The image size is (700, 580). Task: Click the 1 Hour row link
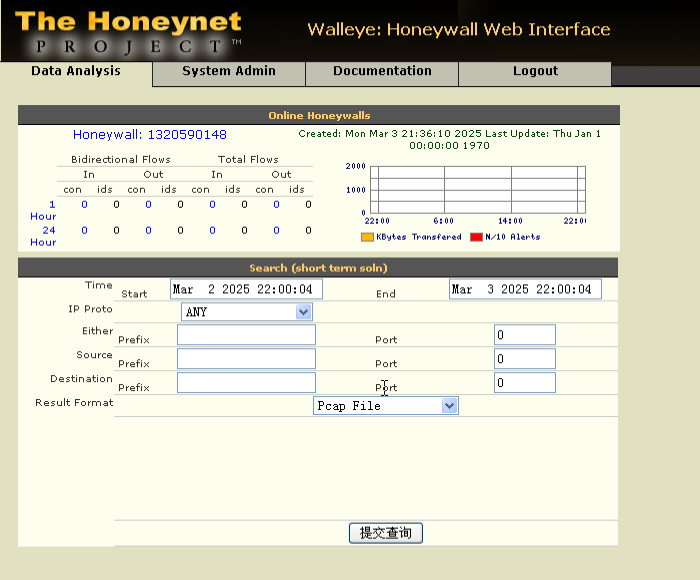tap(43, 210)
